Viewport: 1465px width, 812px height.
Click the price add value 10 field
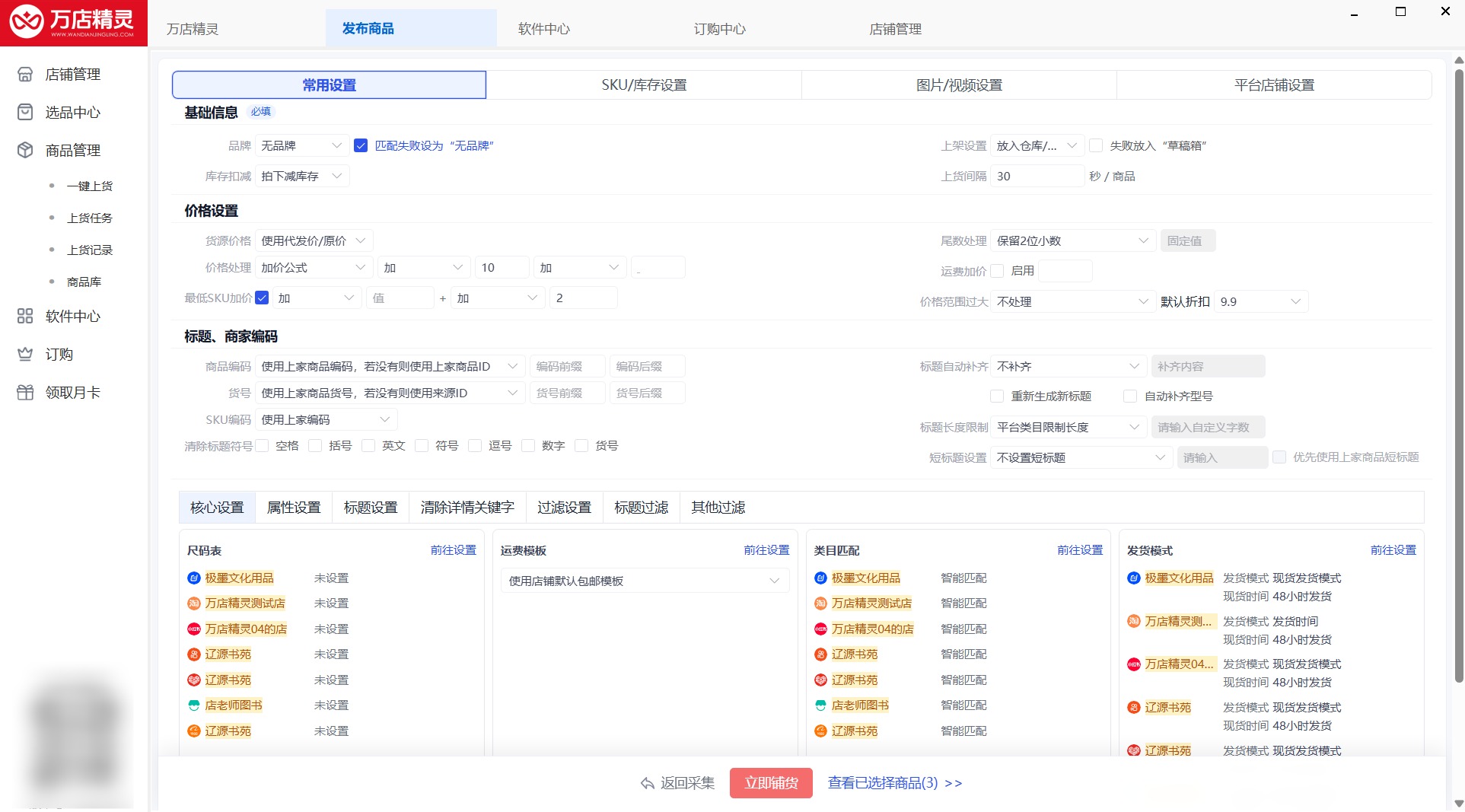tap(502, 267)
